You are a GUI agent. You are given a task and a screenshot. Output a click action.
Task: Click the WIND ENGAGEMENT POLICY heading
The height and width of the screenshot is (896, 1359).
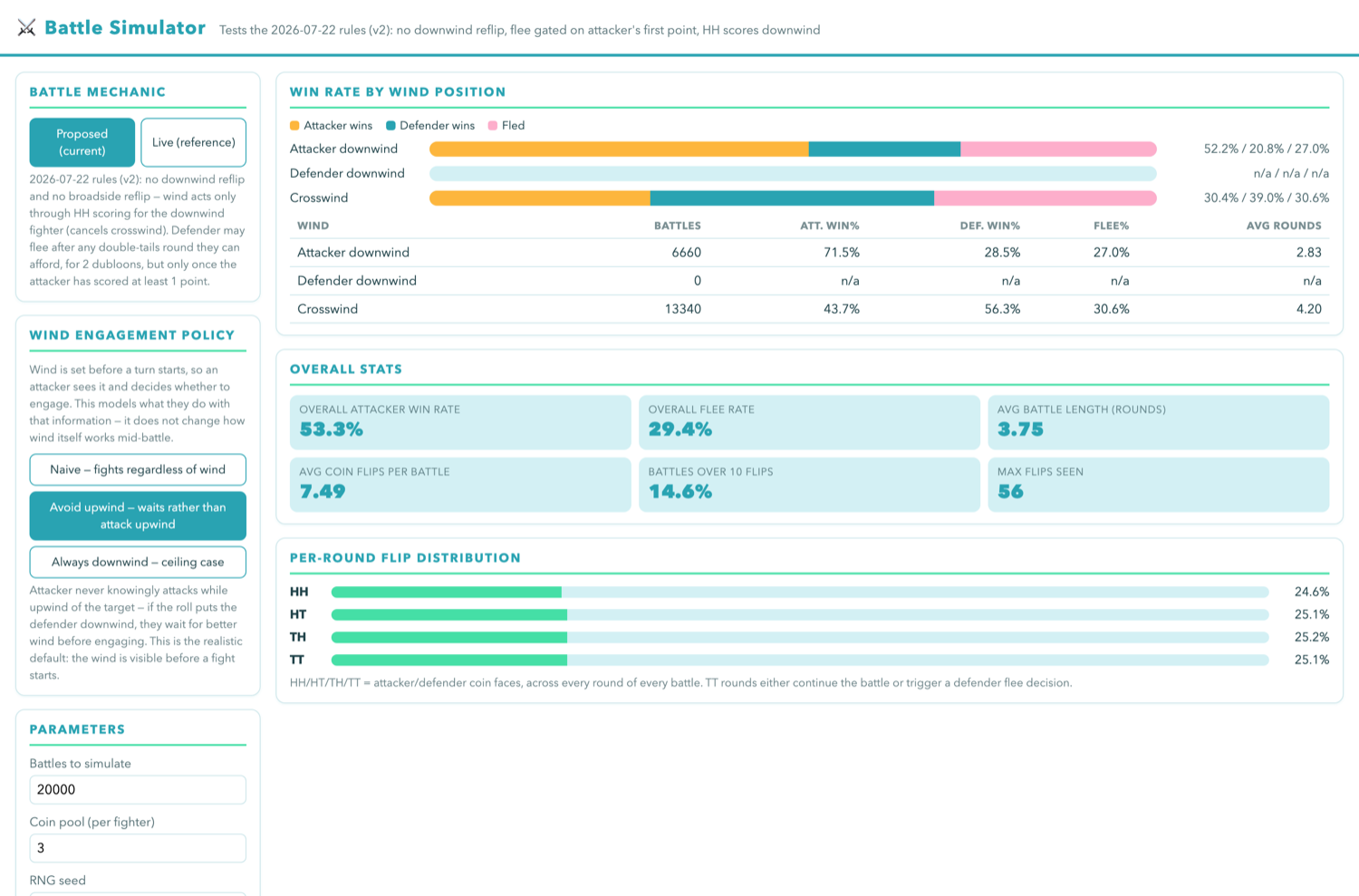[x=132, y=335]
